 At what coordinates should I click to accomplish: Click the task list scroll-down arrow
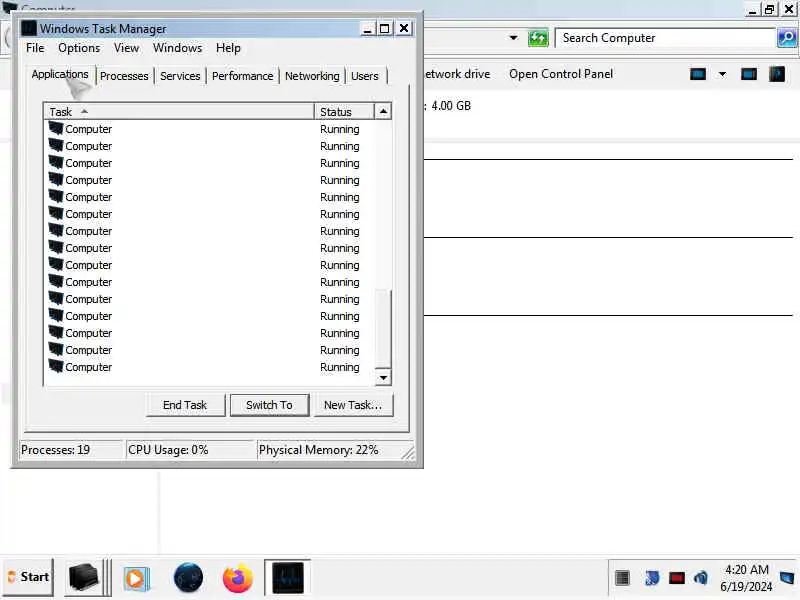click(x=383, y=378)
